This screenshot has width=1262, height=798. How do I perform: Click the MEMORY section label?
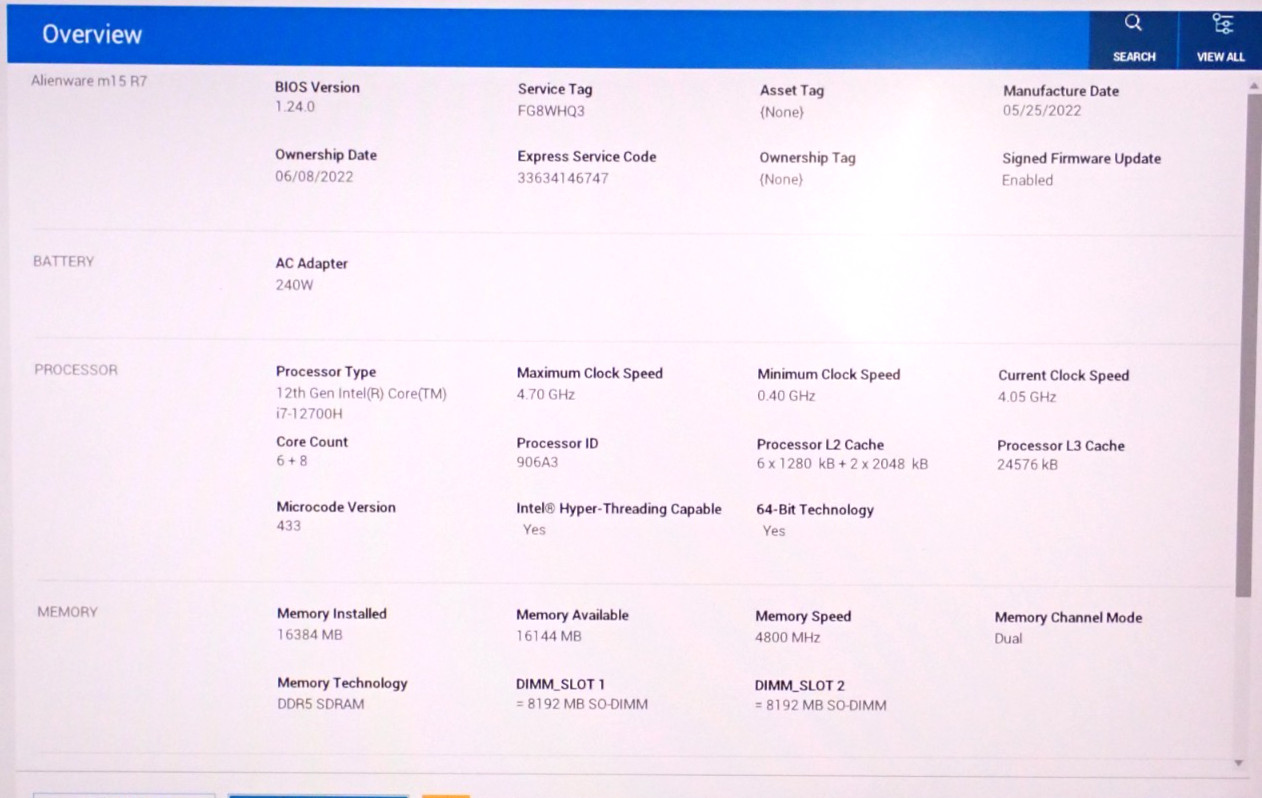click(x=68, y=612)
